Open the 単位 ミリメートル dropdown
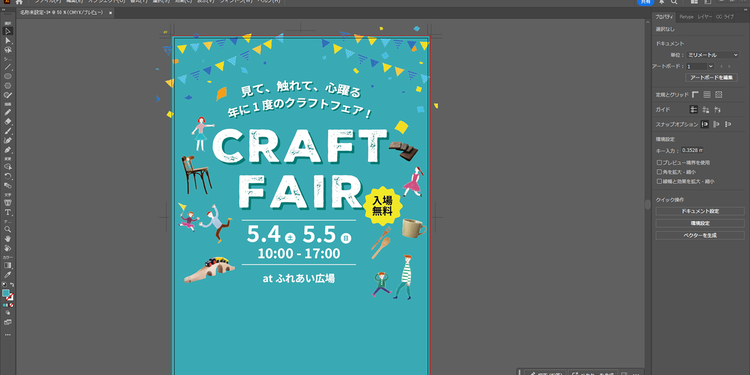Viewport: 750px width, 375px height. coord(713,55)
